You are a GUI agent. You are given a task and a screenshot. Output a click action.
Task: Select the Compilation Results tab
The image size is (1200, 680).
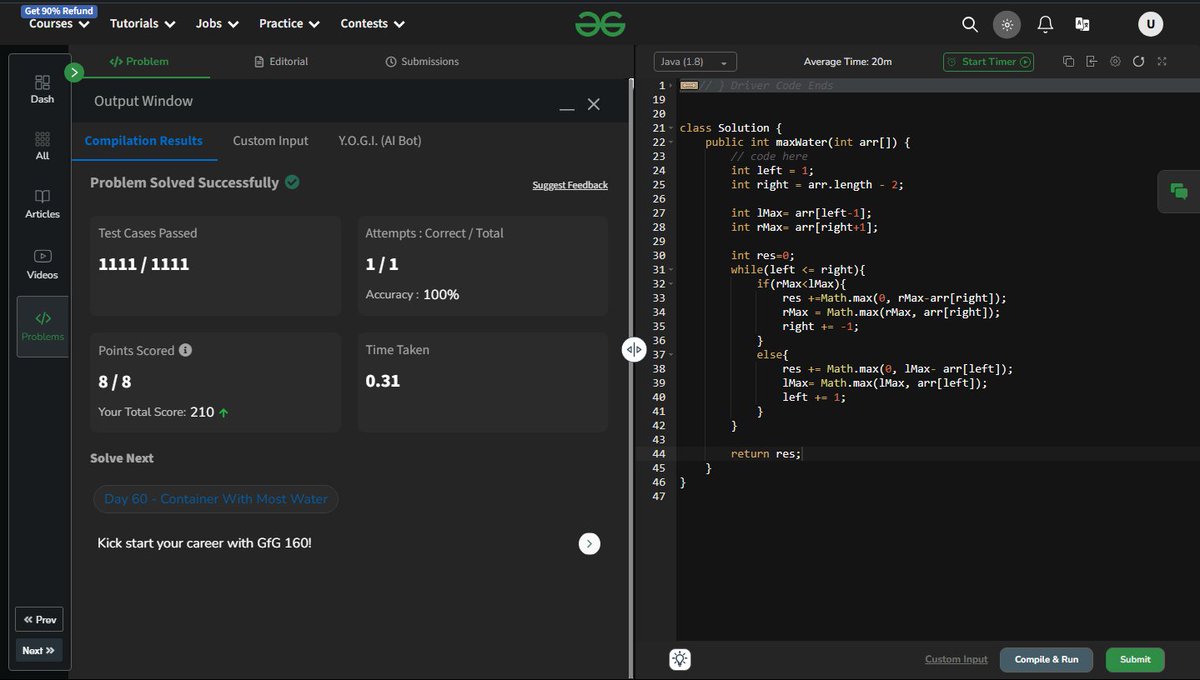coord(144,141)
